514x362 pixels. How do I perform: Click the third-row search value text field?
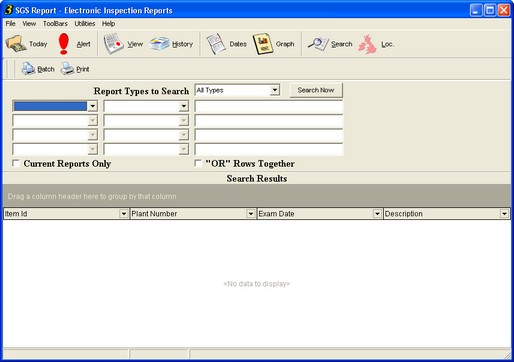point(269,135)
